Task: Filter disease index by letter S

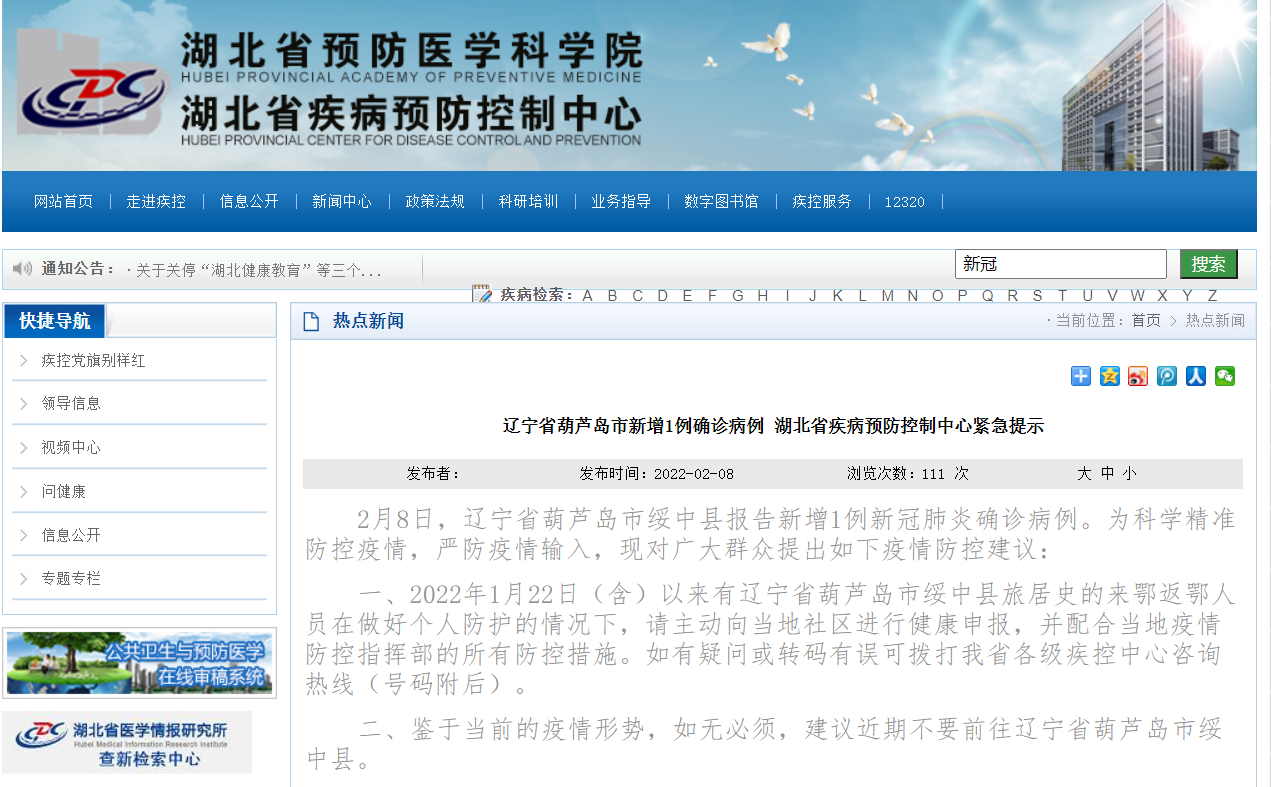Action: (1037, 295)
